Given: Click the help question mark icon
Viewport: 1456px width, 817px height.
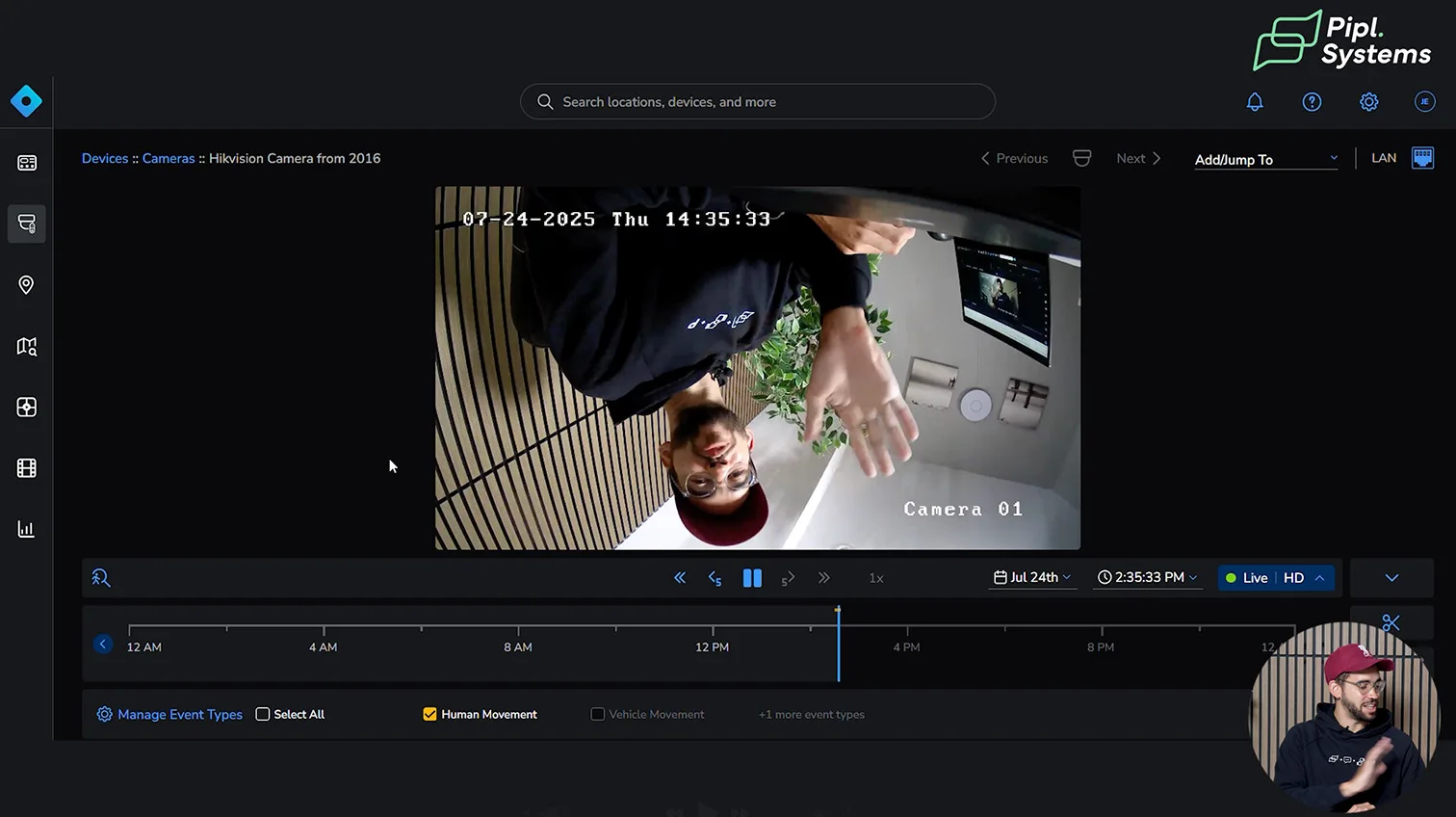Looking at the screenshot, I should pos(1312,102).
